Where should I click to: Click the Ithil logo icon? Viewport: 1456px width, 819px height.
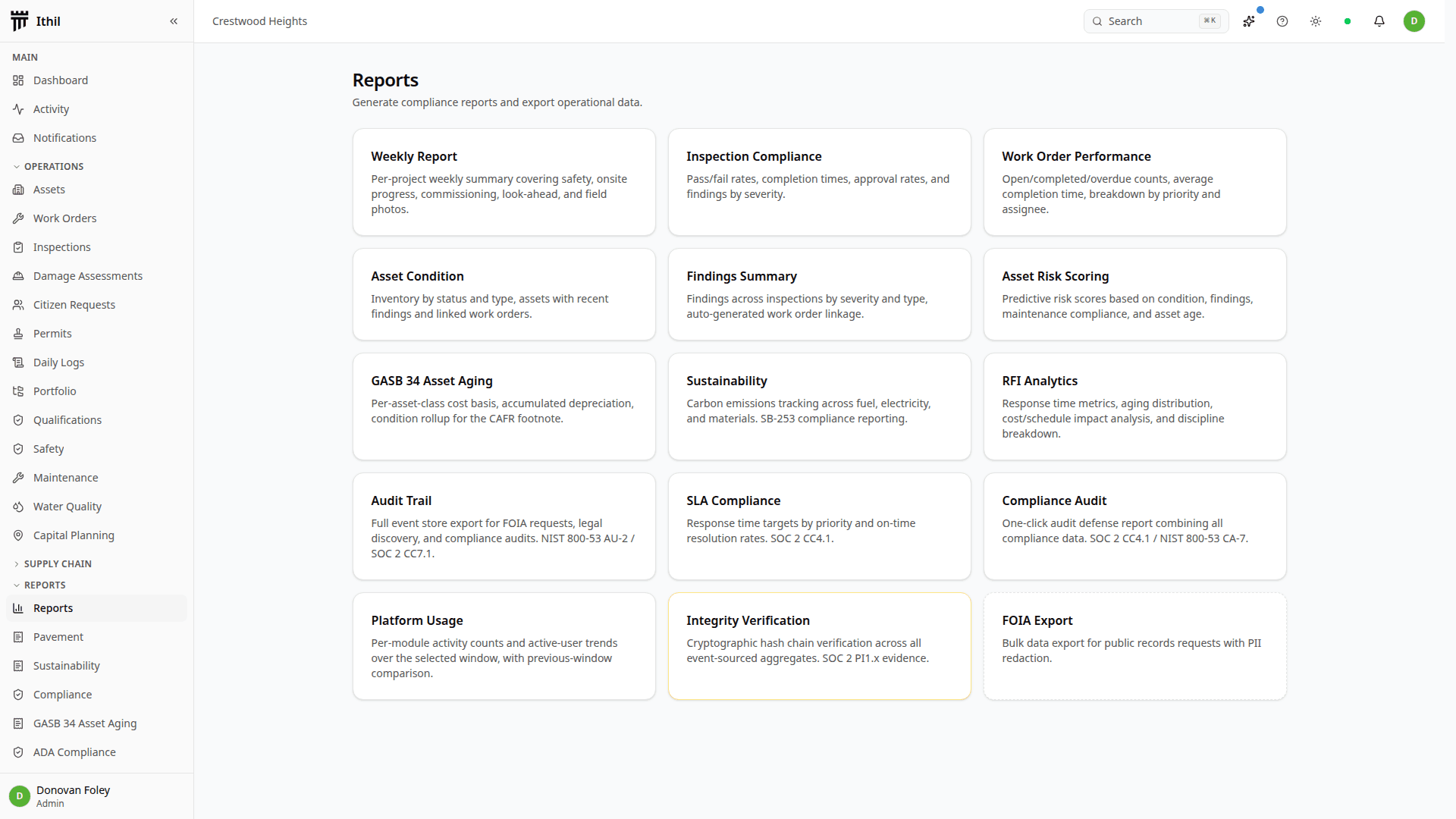click(x=20, y=21)
